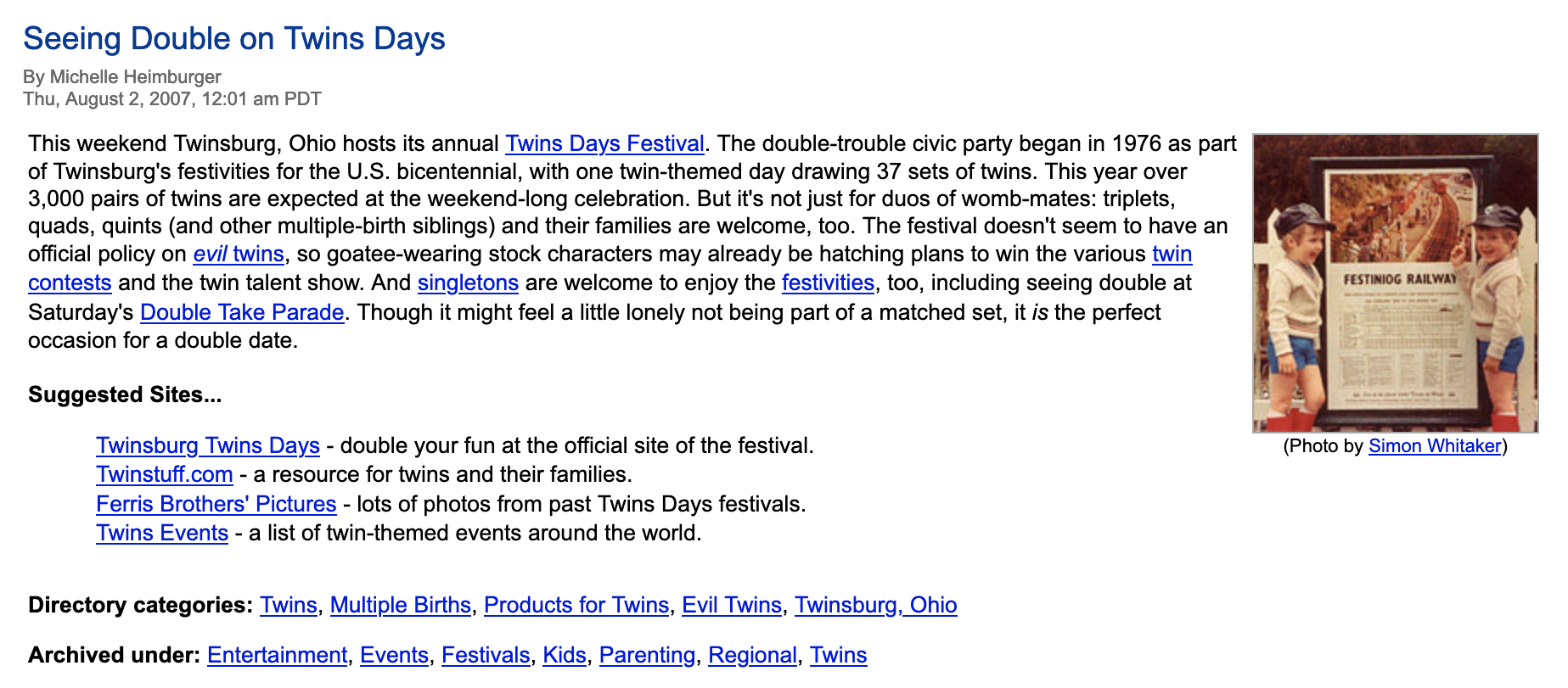Open the Evil Twins directory category
The width and height of the screenshot is (1568, 688).
[x=732, y=605]
